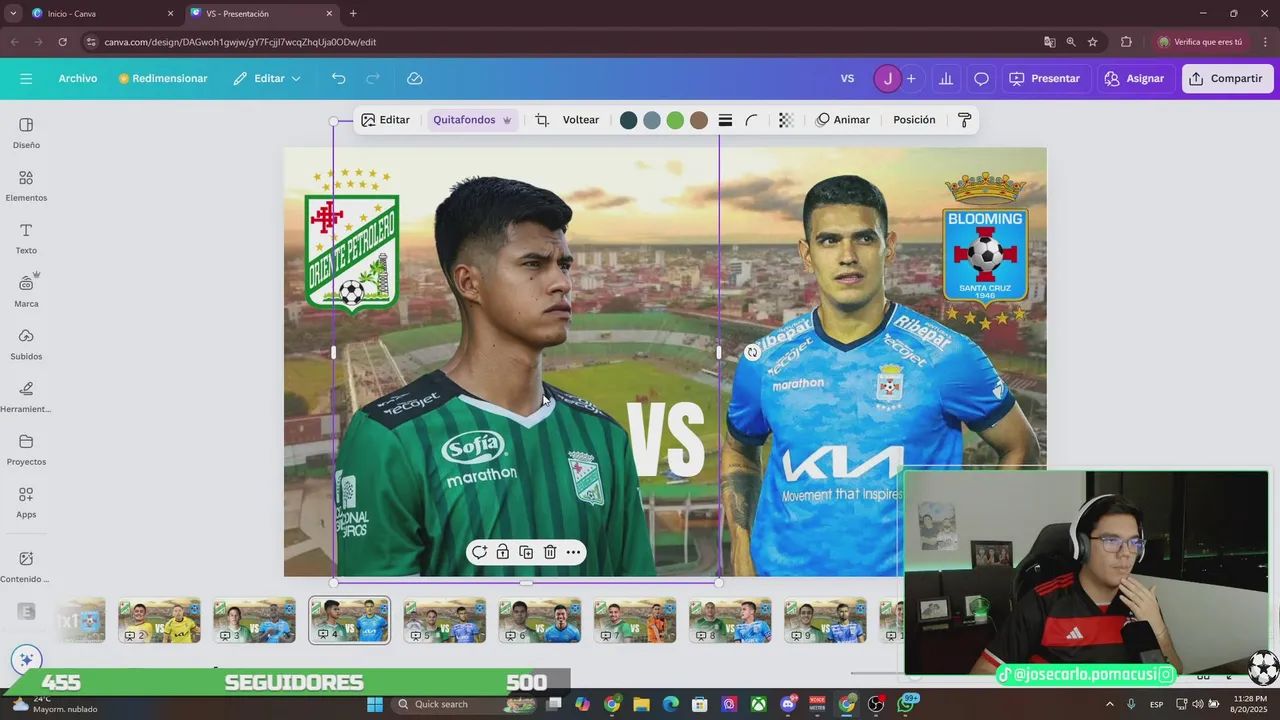The height and width of the screenshot is (720, 1280).
Task: Click the Presentar button
Action: pos(1045,78)
